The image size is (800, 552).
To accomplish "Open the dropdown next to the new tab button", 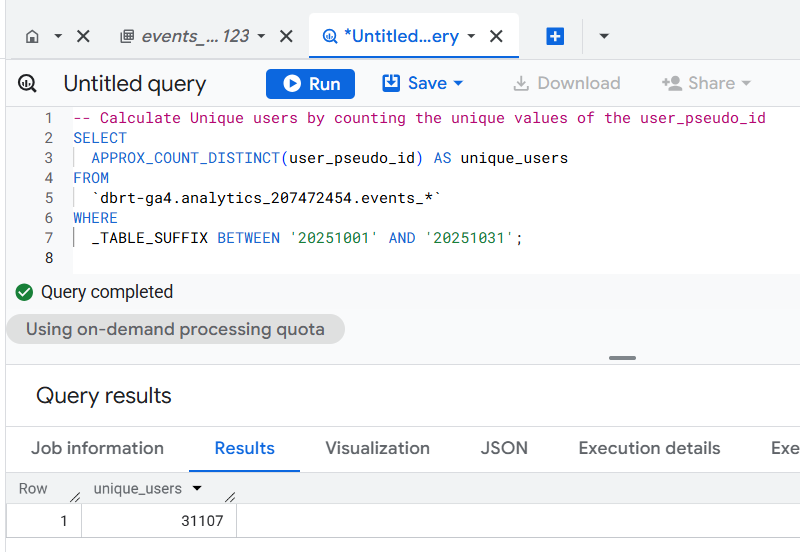I will 604,37.
